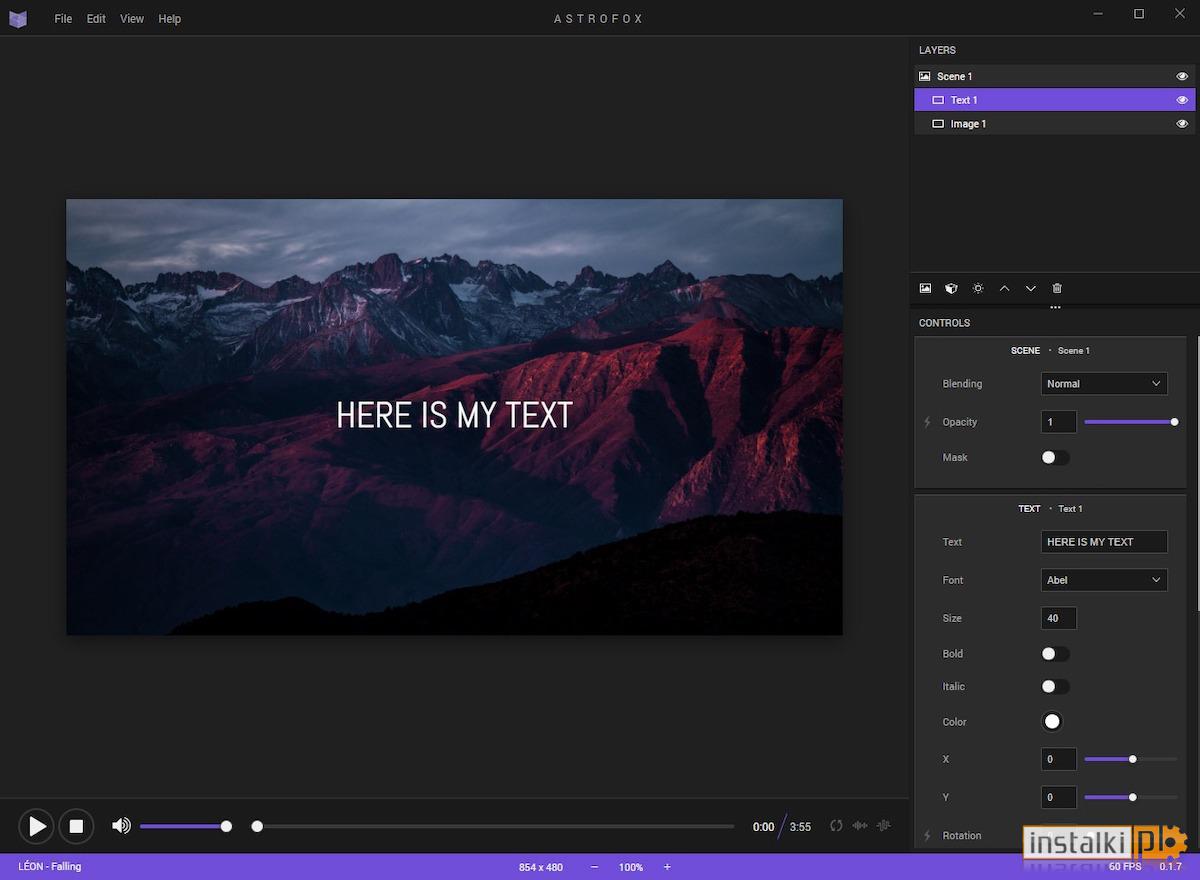Enable the Italic switch
Viewport: 1200px width, 880px height.
pos(1055,686)
